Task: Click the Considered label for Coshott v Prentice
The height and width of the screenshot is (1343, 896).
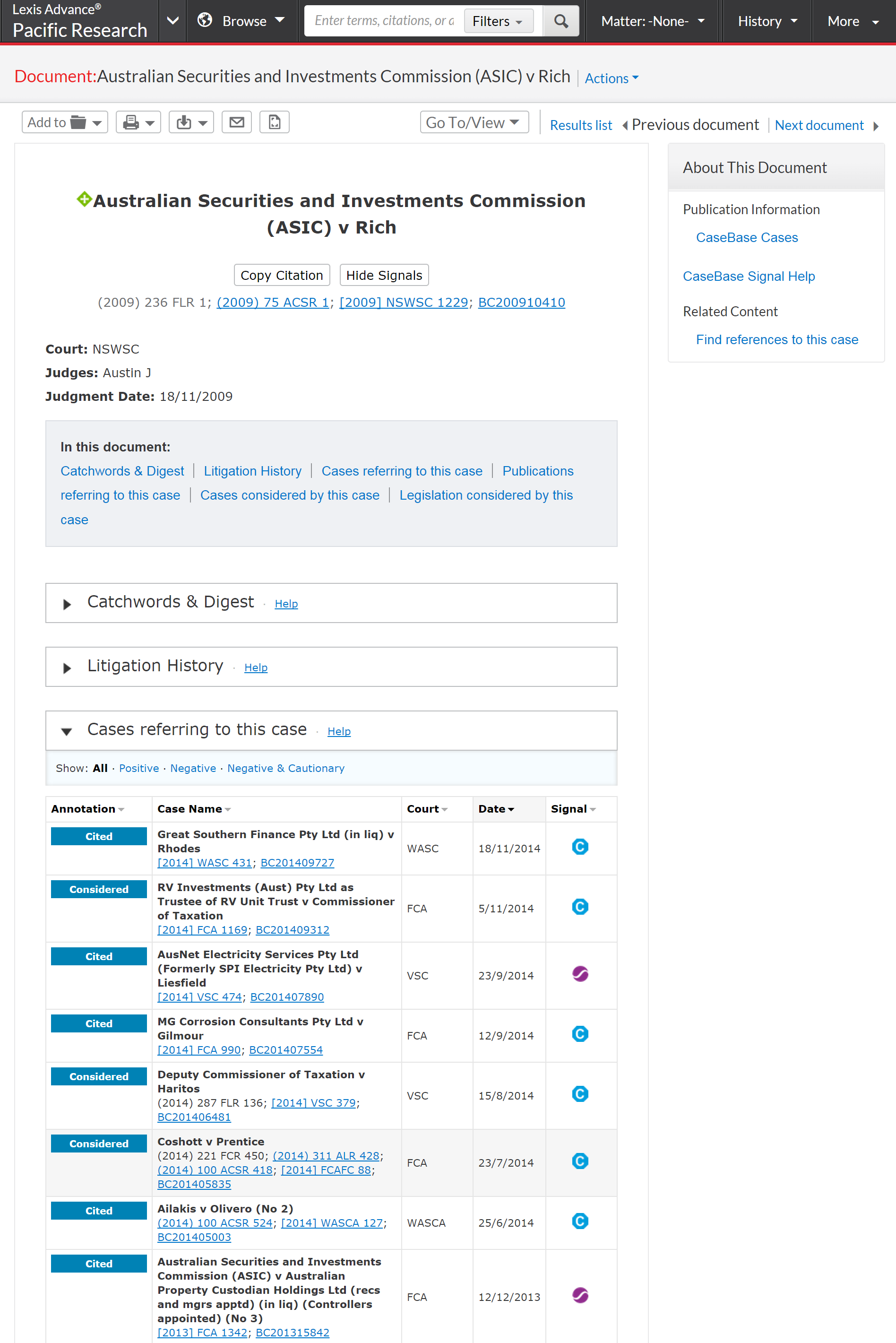Action: pyautogui.click(x=98, y=1144)
